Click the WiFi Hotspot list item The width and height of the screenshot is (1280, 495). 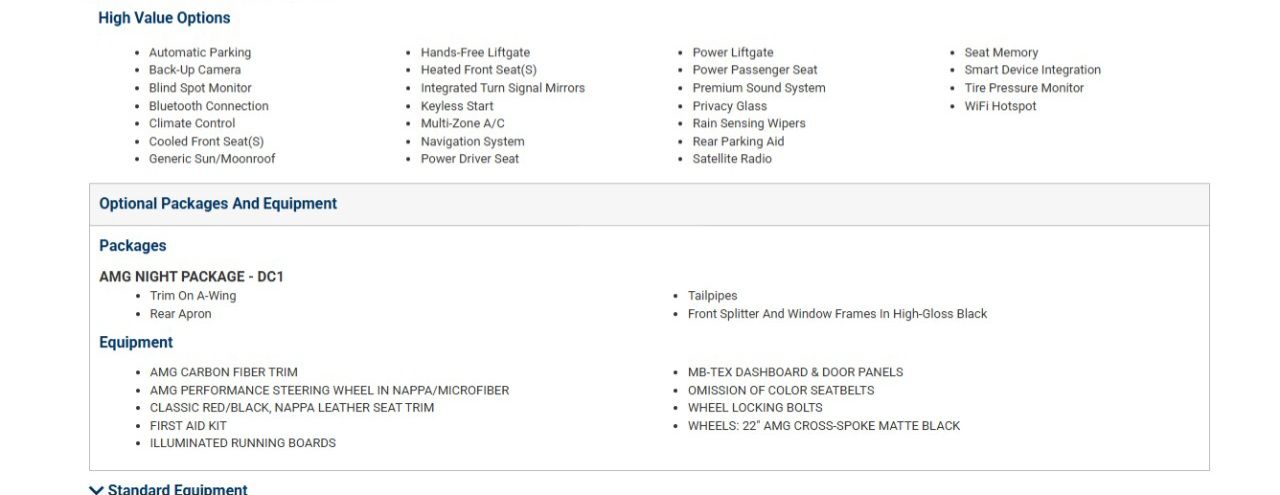point(1000,106)
